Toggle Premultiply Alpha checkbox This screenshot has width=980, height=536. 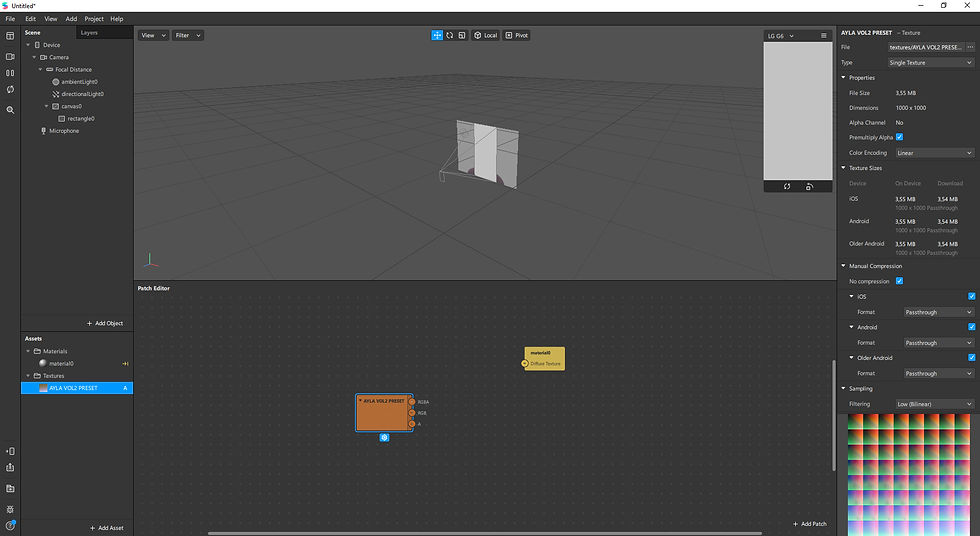click(x=899, y=137)
